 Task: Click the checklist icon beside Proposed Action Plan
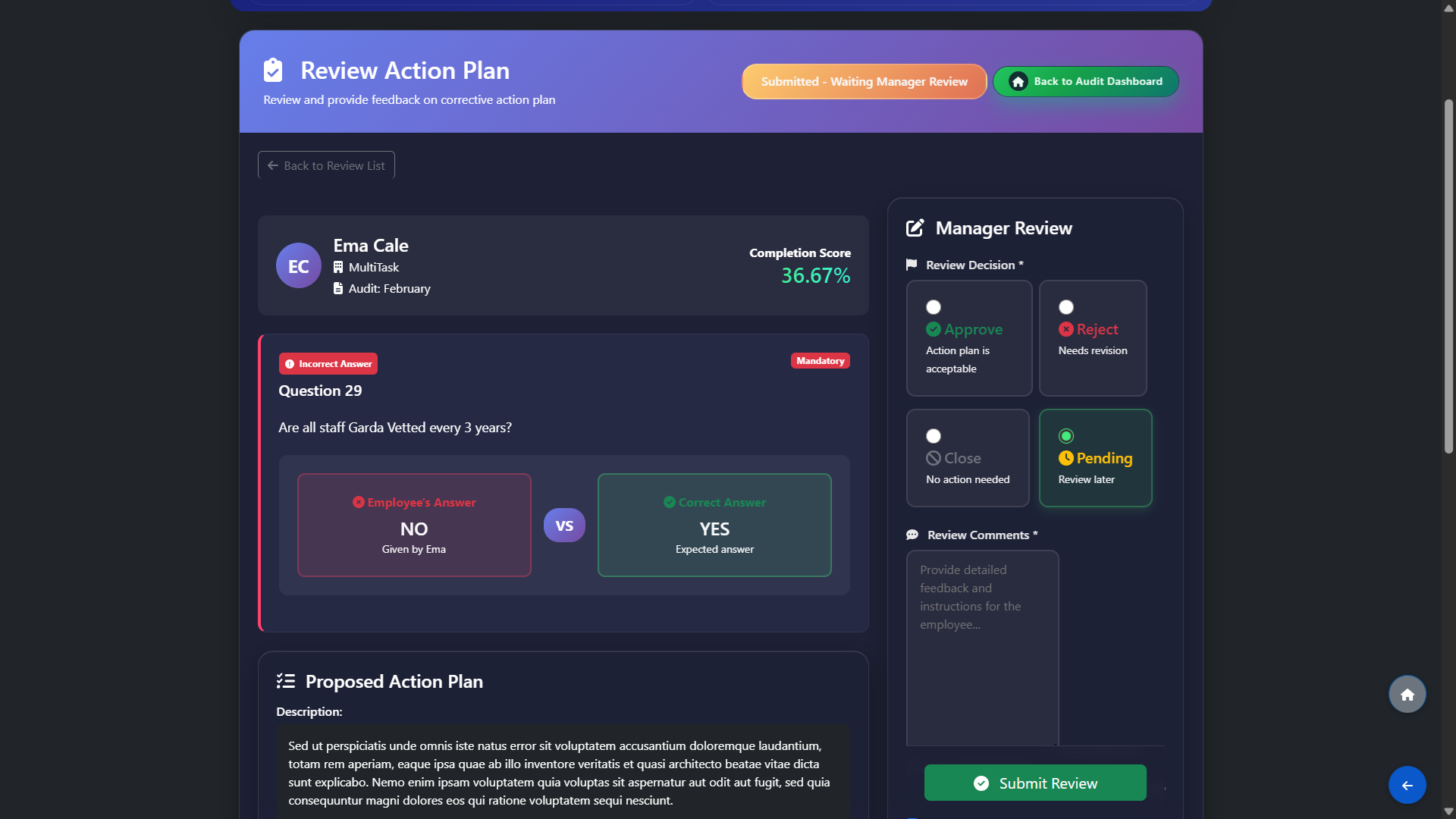tap(286, 680)
